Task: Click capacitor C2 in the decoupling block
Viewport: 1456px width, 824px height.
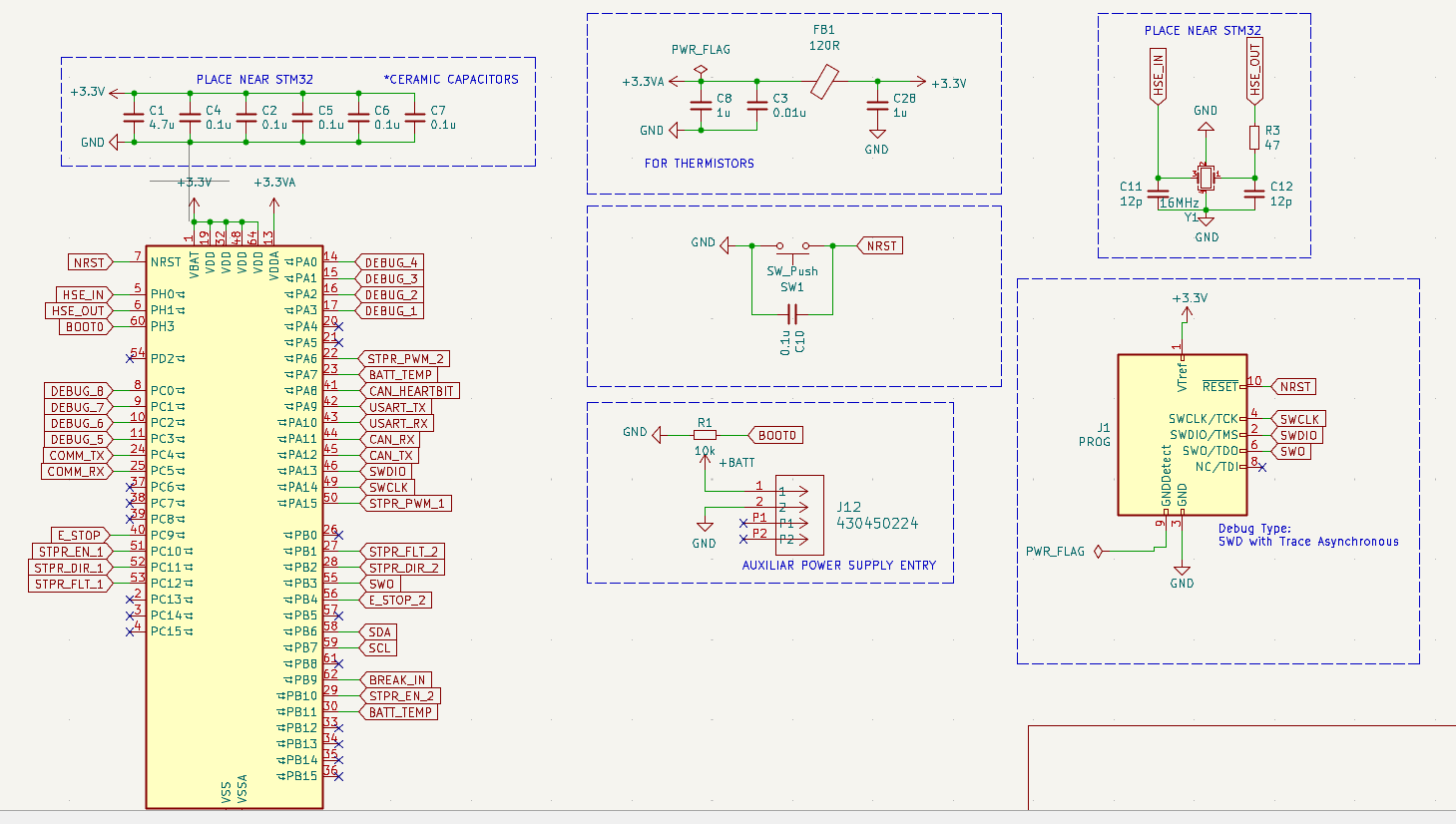Action: click(x=245, y=118)
